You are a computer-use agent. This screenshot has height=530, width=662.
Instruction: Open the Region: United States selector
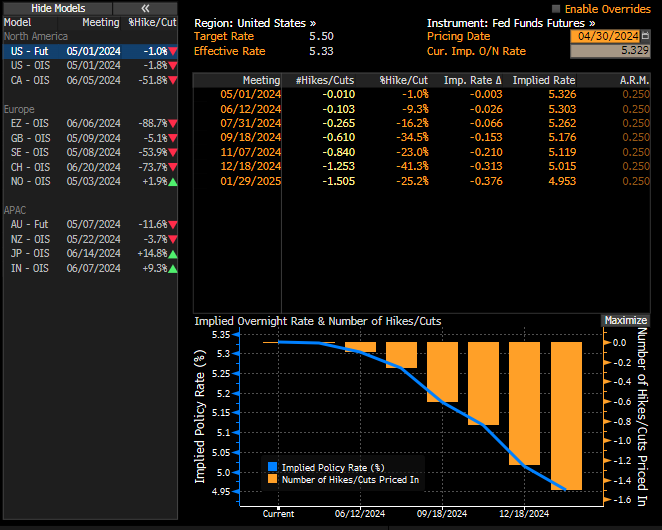254,22
